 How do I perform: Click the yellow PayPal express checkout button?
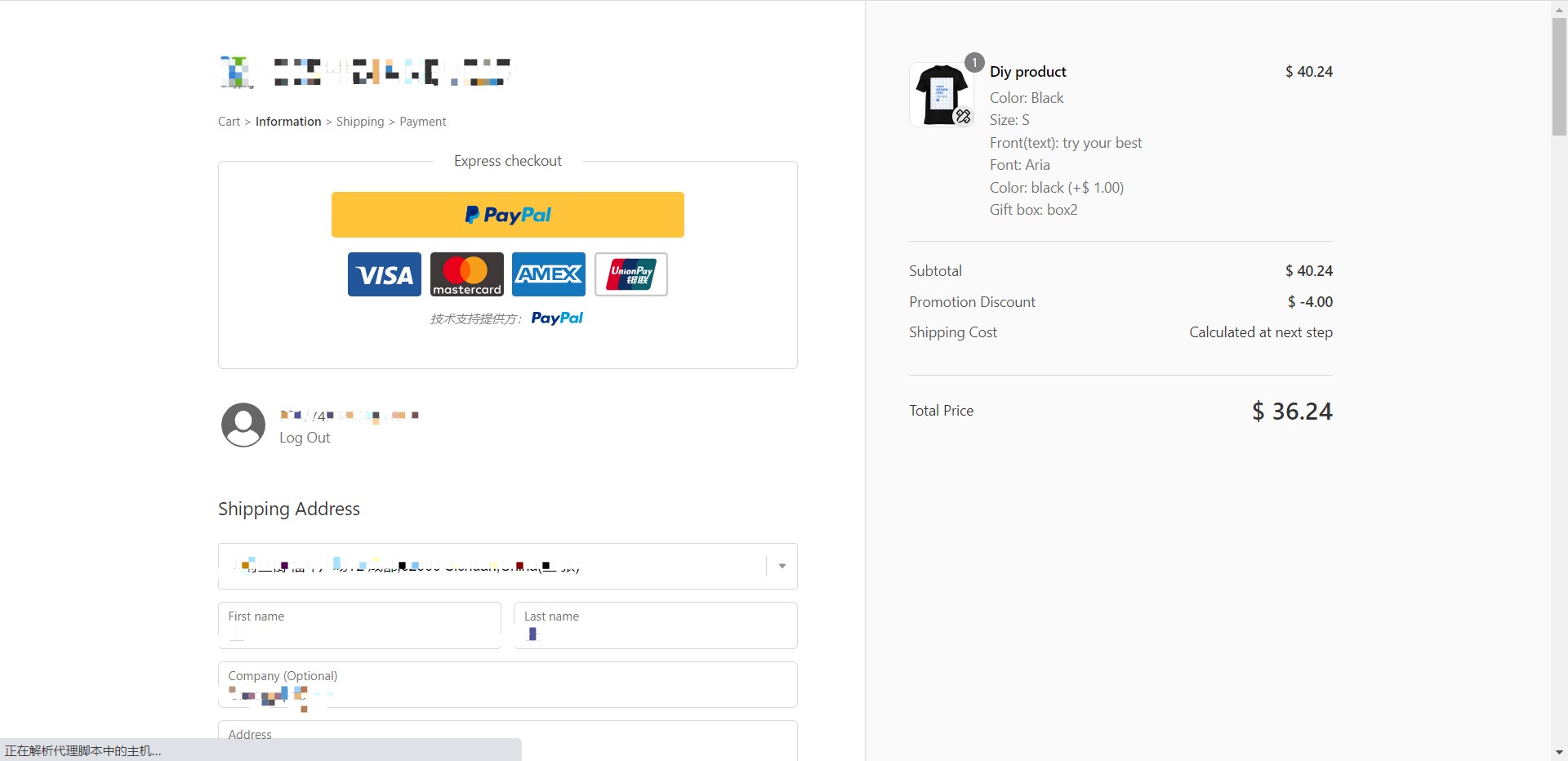tap(507, 215)
